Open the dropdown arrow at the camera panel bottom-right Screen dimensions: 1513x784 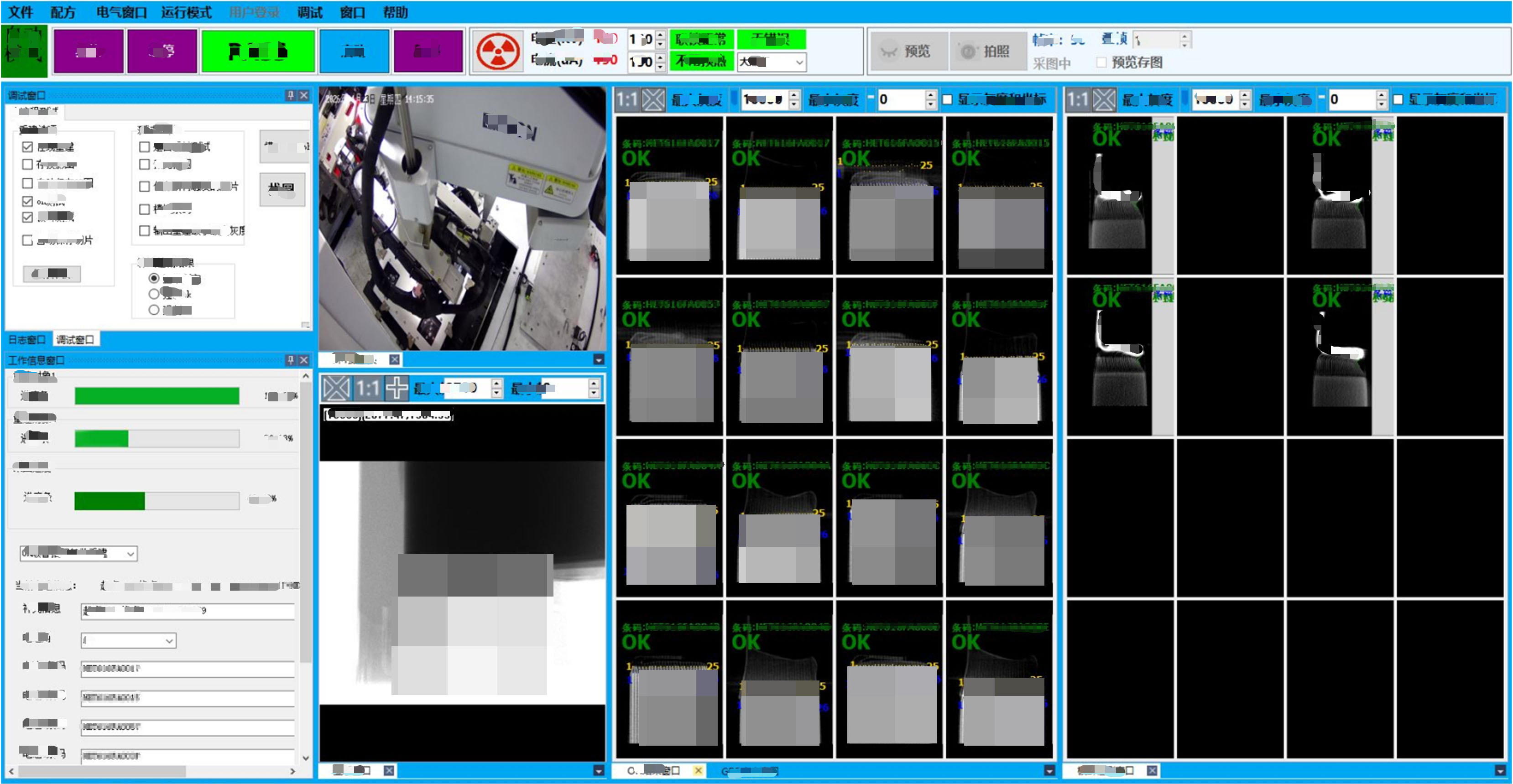click(599, 359)
